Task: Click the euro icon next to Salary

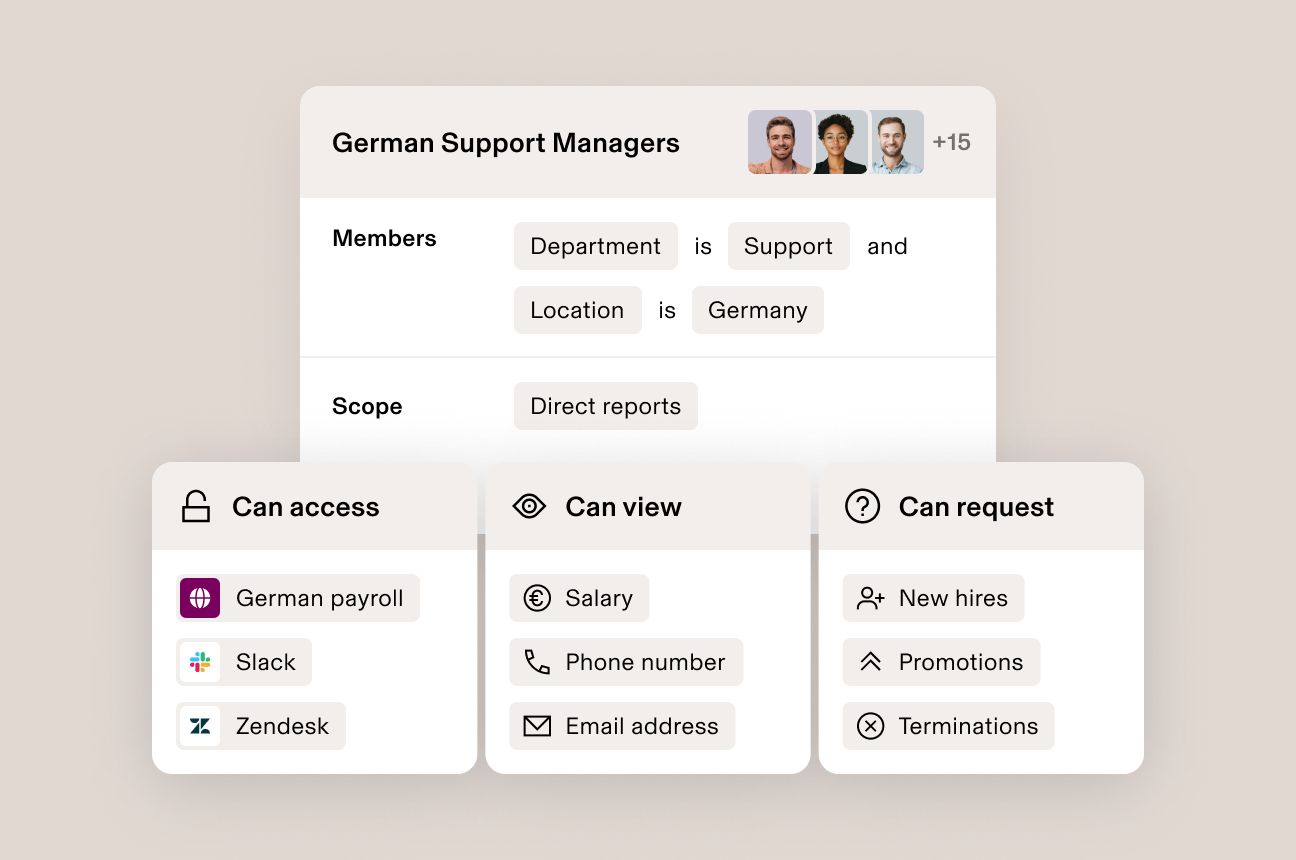Action: pyautogui.click(x=536, y=598)
